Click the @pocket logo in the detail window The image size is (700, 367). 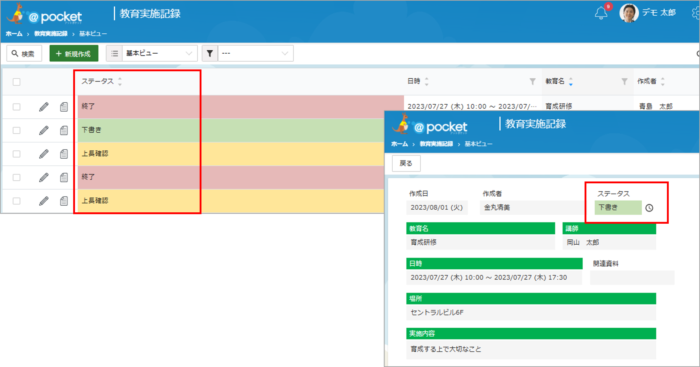click(430, 125)
